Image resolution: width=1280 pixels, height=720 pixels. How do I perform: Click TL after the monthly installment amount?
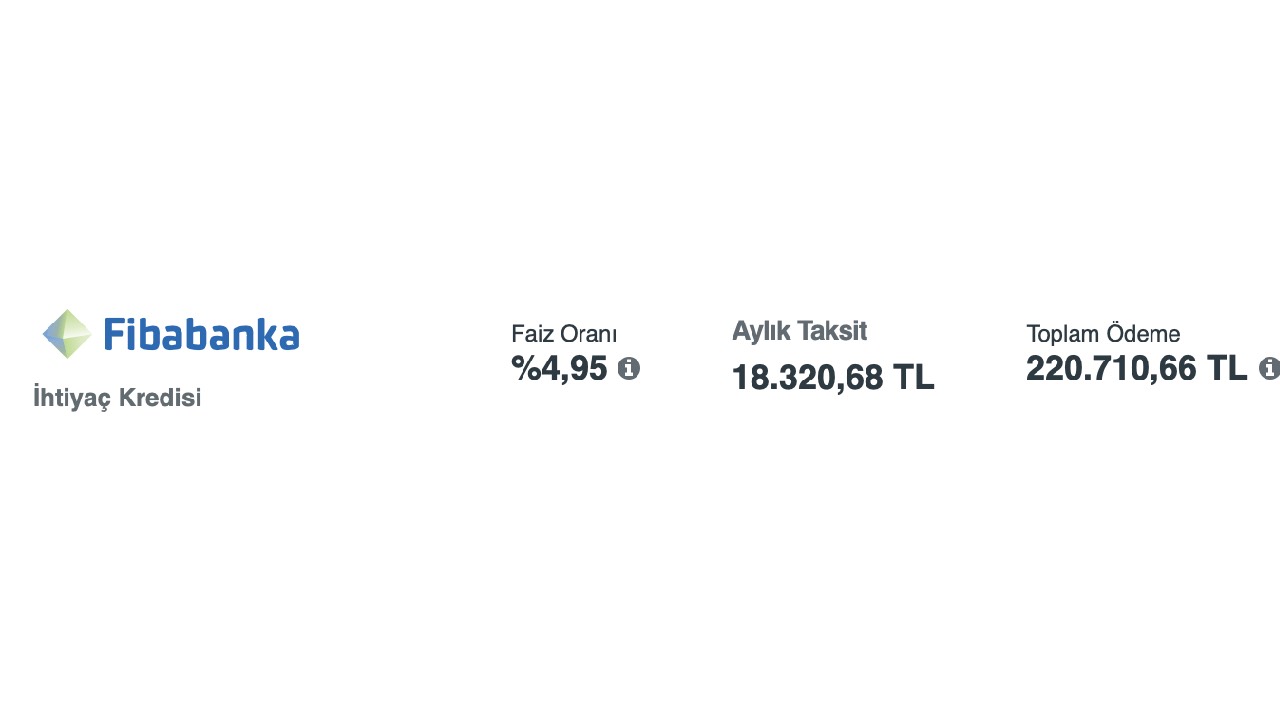(x=913, y=378)
